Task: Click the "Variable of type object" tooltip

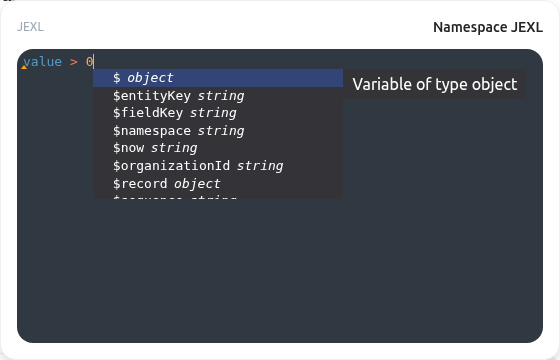Action: 435,84
